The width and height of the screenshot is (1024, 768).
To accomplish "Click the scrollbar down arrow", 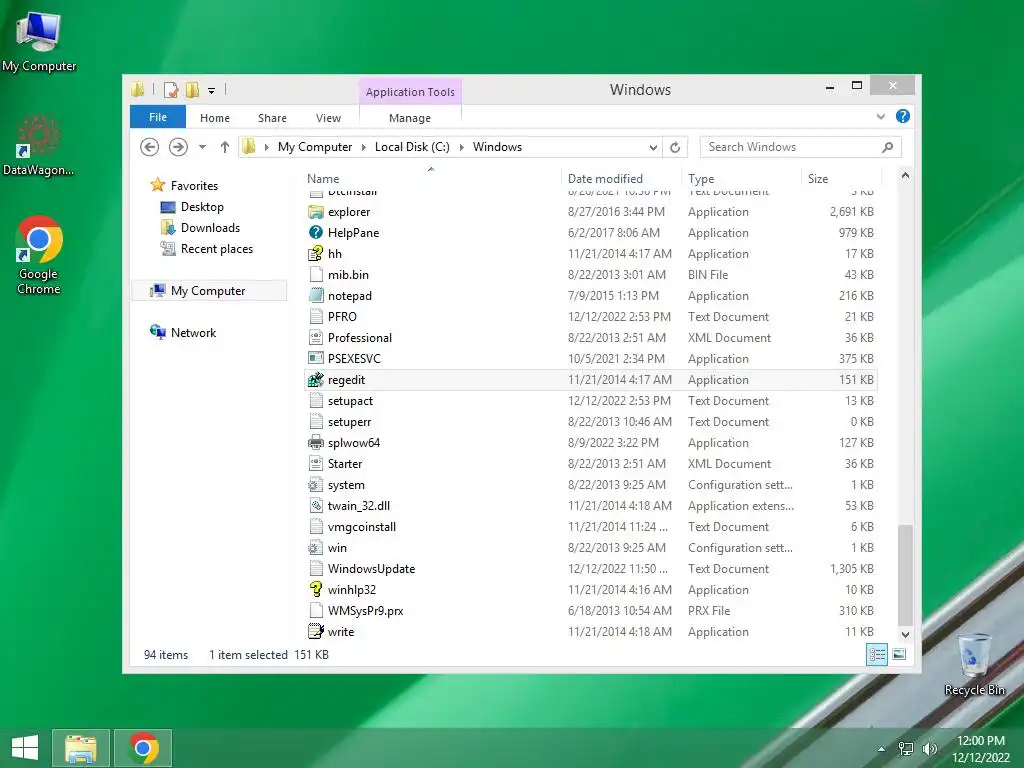I will [905, 634].
